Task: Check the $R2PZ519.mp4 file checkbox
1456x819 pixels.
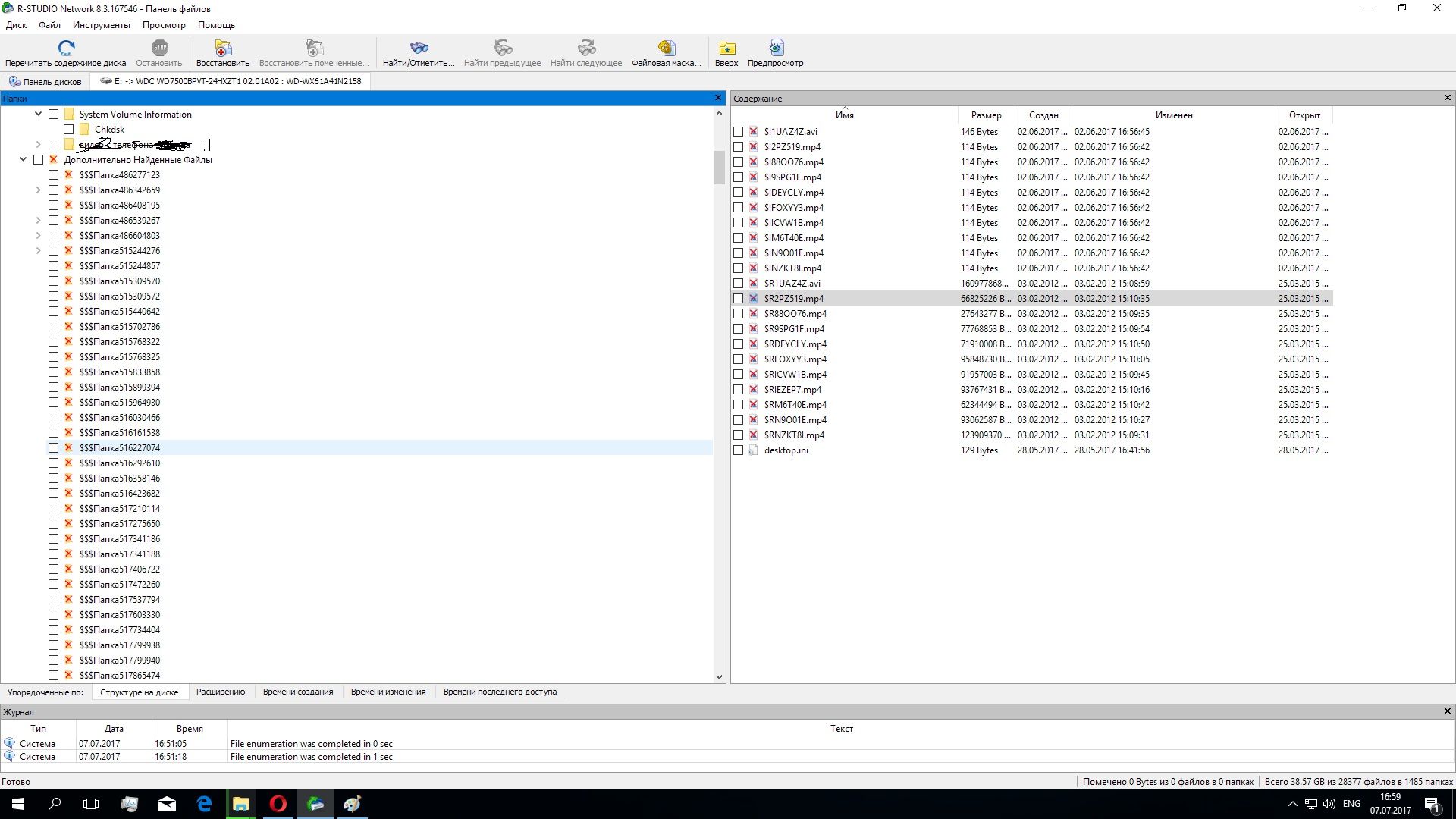Action: 738,298
